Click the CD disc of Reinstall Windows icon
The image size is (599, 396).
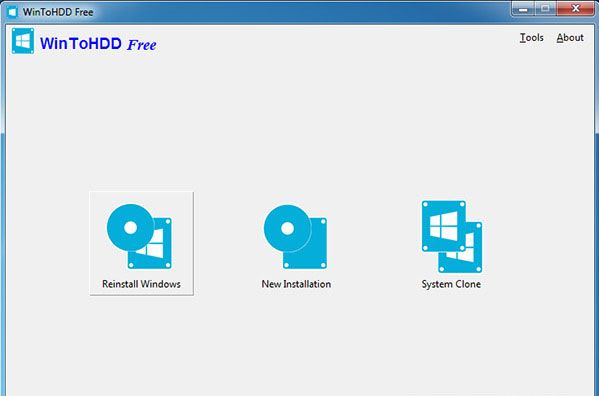click(130, 228)
